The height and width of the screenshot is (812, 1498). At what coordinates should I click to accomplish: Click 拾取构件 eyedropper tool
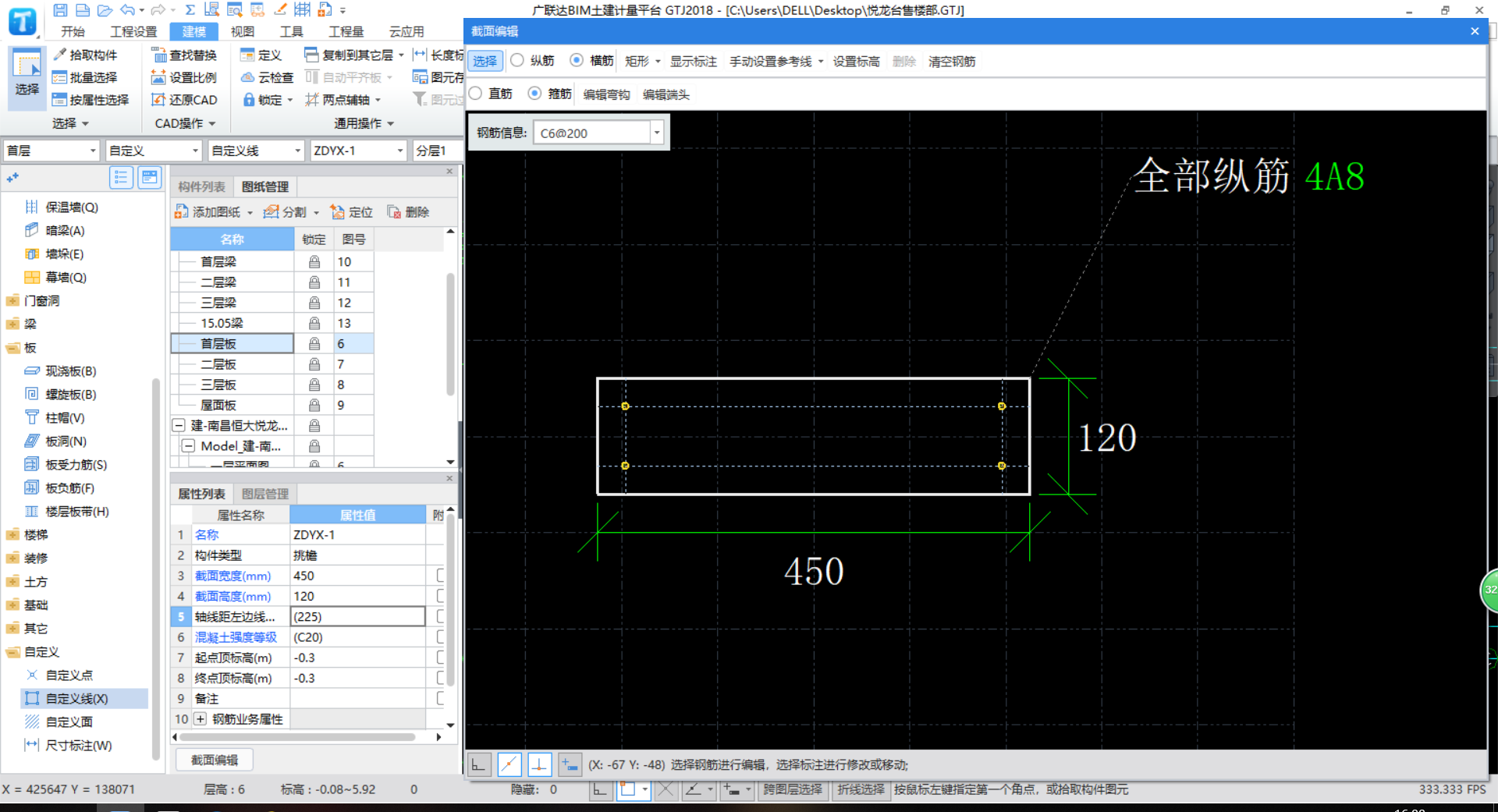tap(85, 55)
